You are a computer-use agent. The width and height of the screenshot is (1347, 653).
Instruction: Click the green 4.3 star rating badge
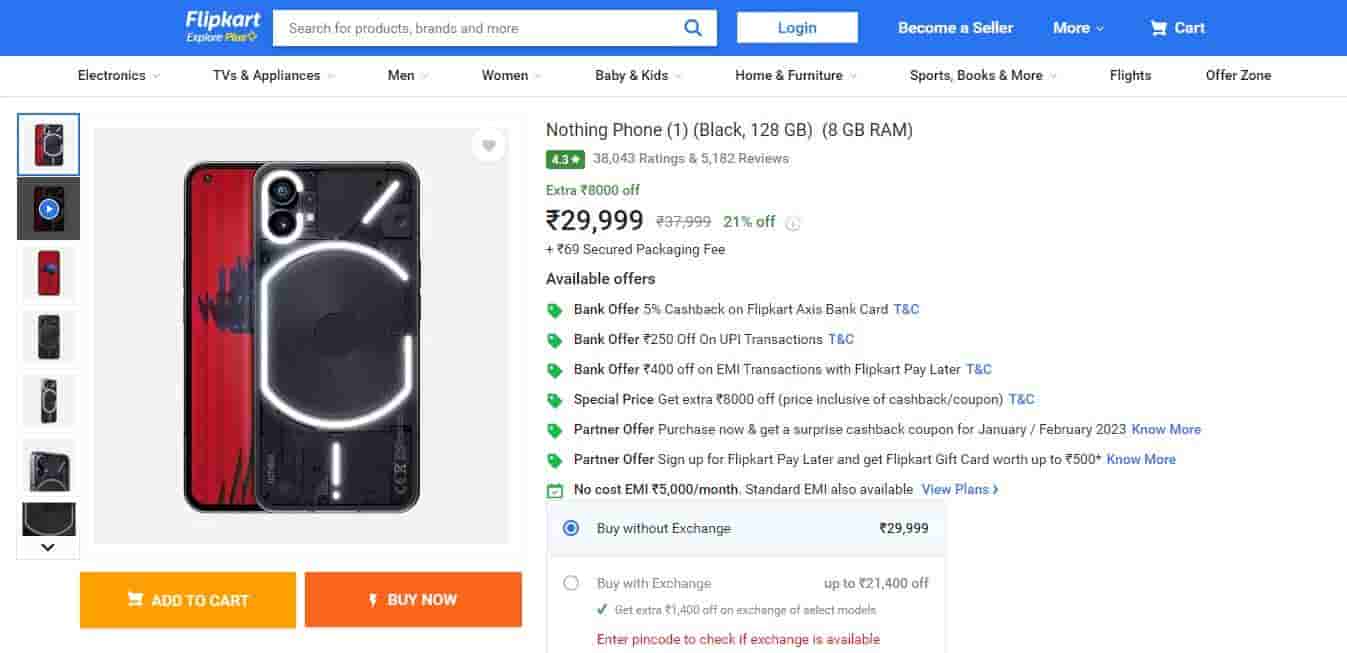(565, 159)
